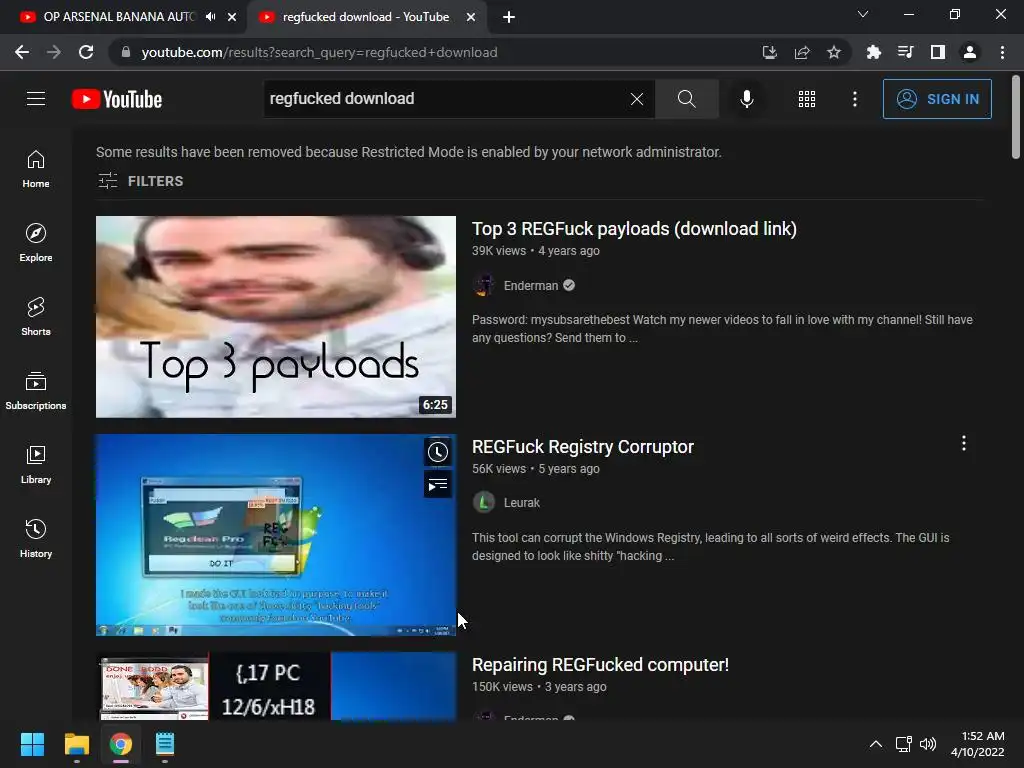Image resolution: width=1024 pixels, height=768 pixels.
Task: Open Leurak channel name link
Action: (x=522, y=503)
